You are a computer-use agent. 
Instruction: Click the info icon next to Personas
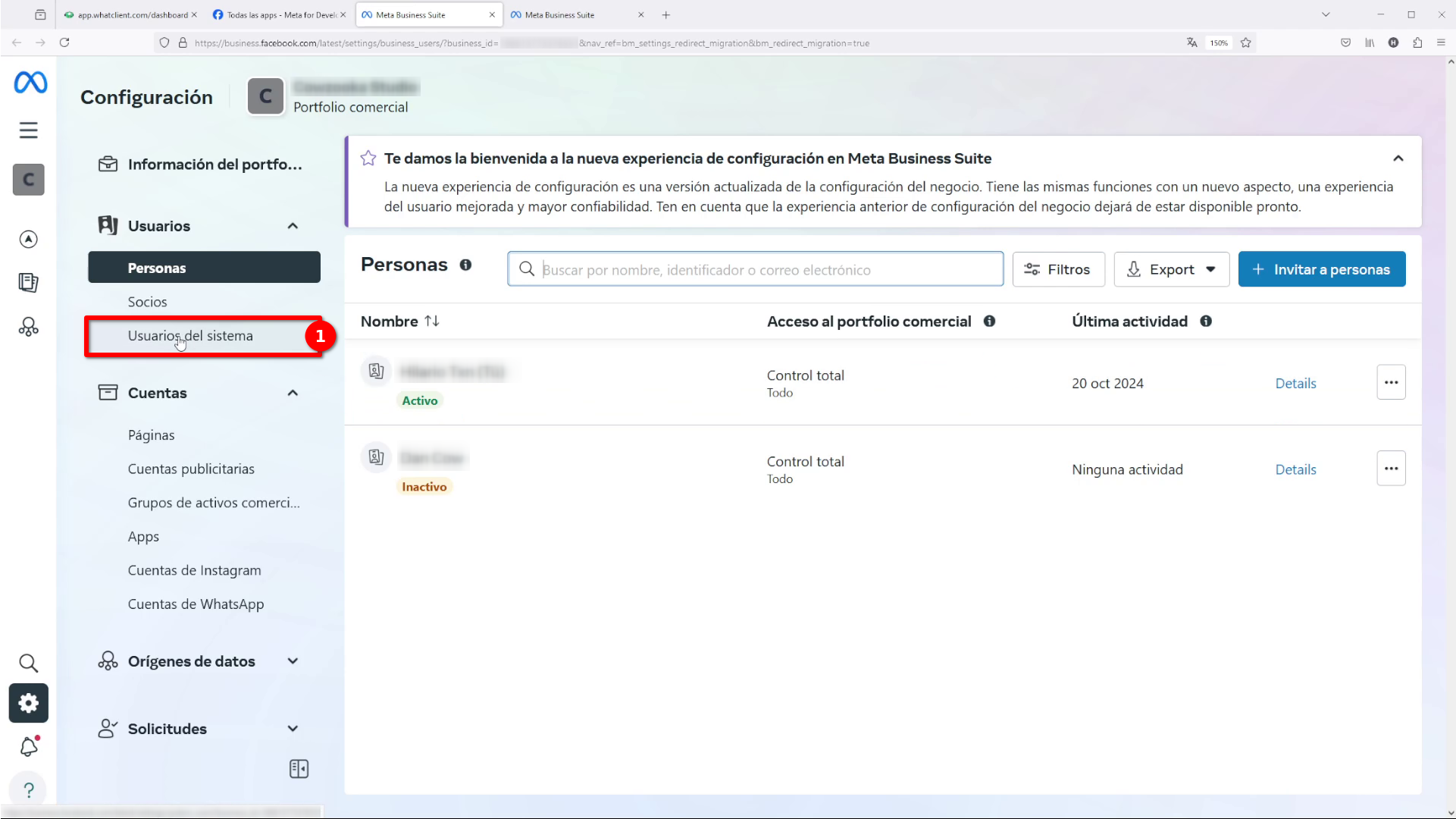[465, 265]
